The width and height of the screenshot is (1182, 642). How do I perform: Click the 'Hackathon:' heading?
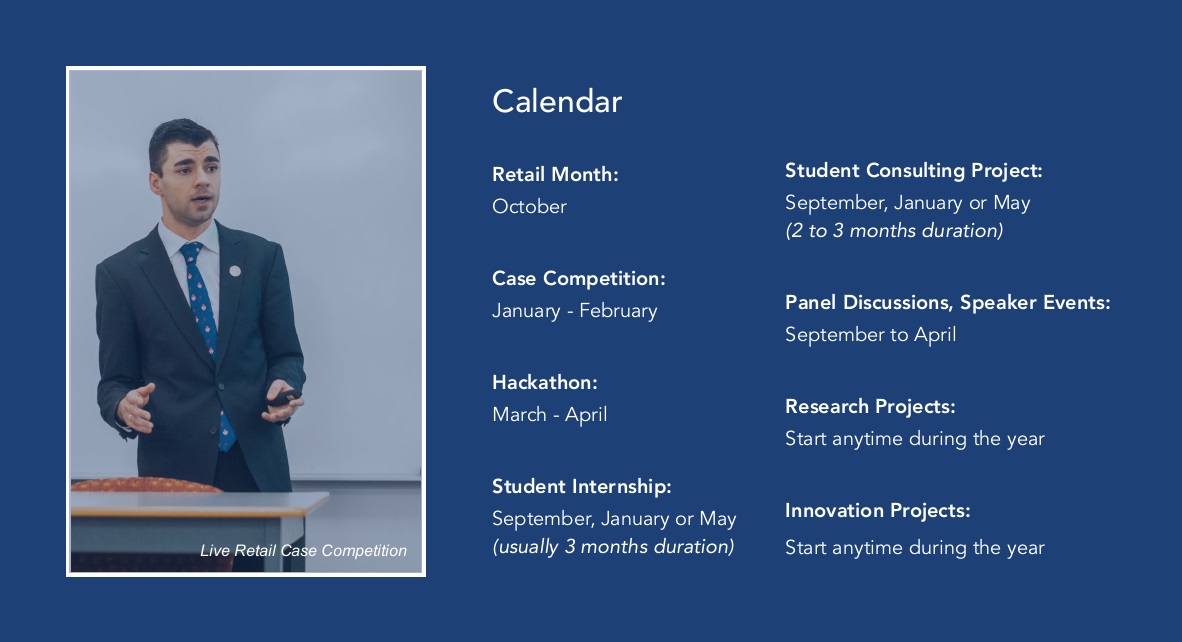(x=544, y=382)
